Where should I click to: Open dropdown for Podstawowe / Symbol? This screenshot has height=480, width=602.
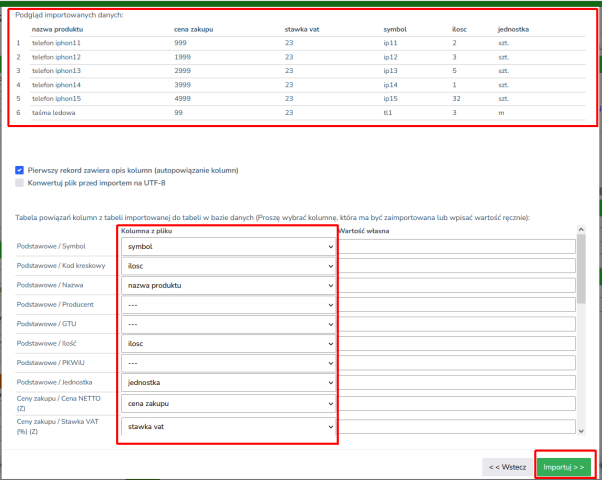[x=228, y=247]
